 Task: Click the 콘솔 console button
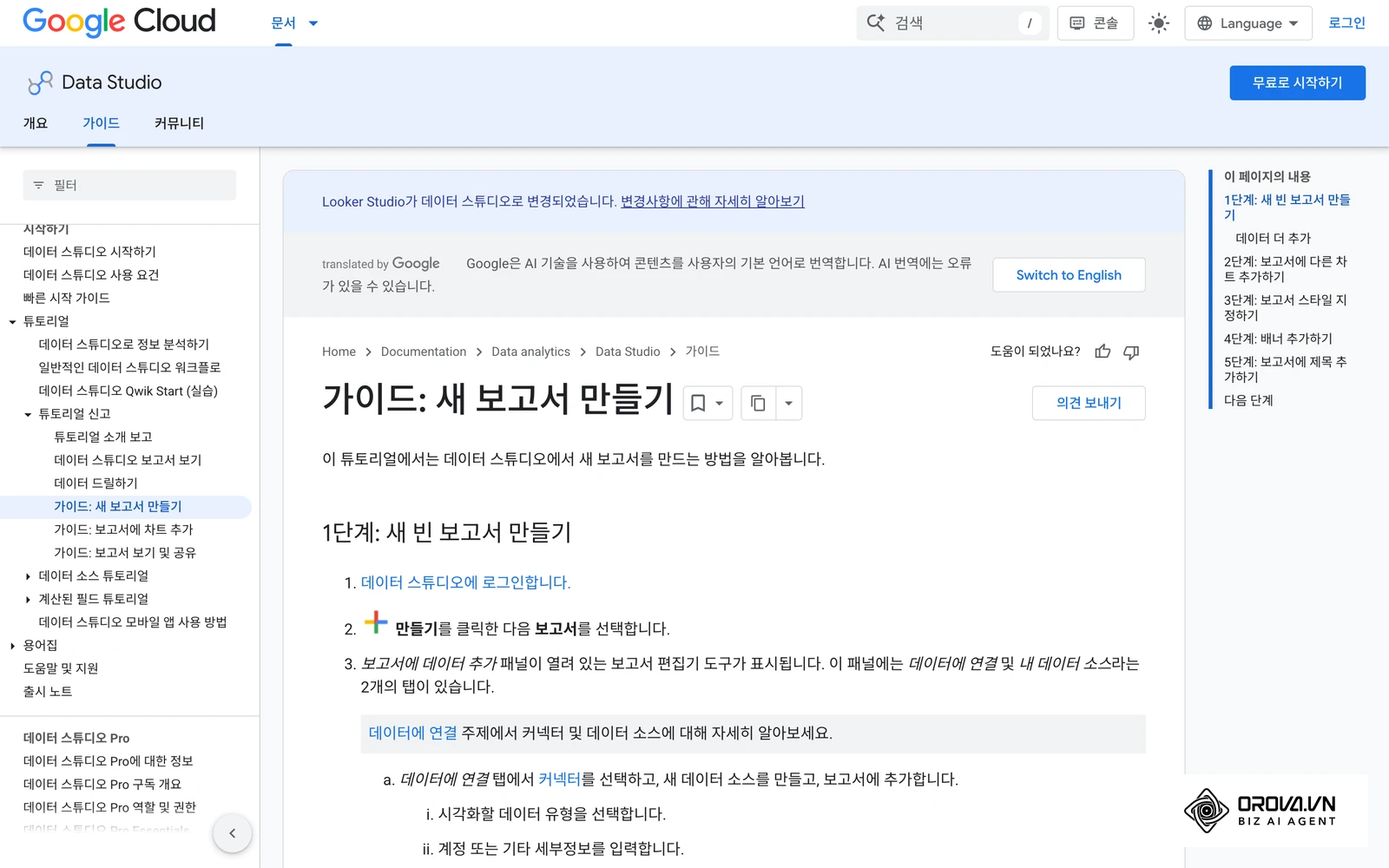(1096, 23)
